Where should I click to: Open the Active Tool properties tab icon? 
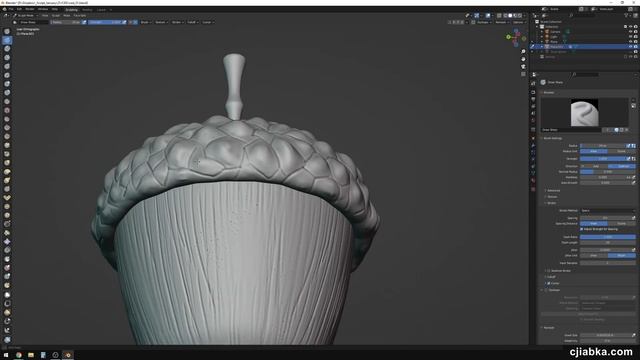(533, 83)
